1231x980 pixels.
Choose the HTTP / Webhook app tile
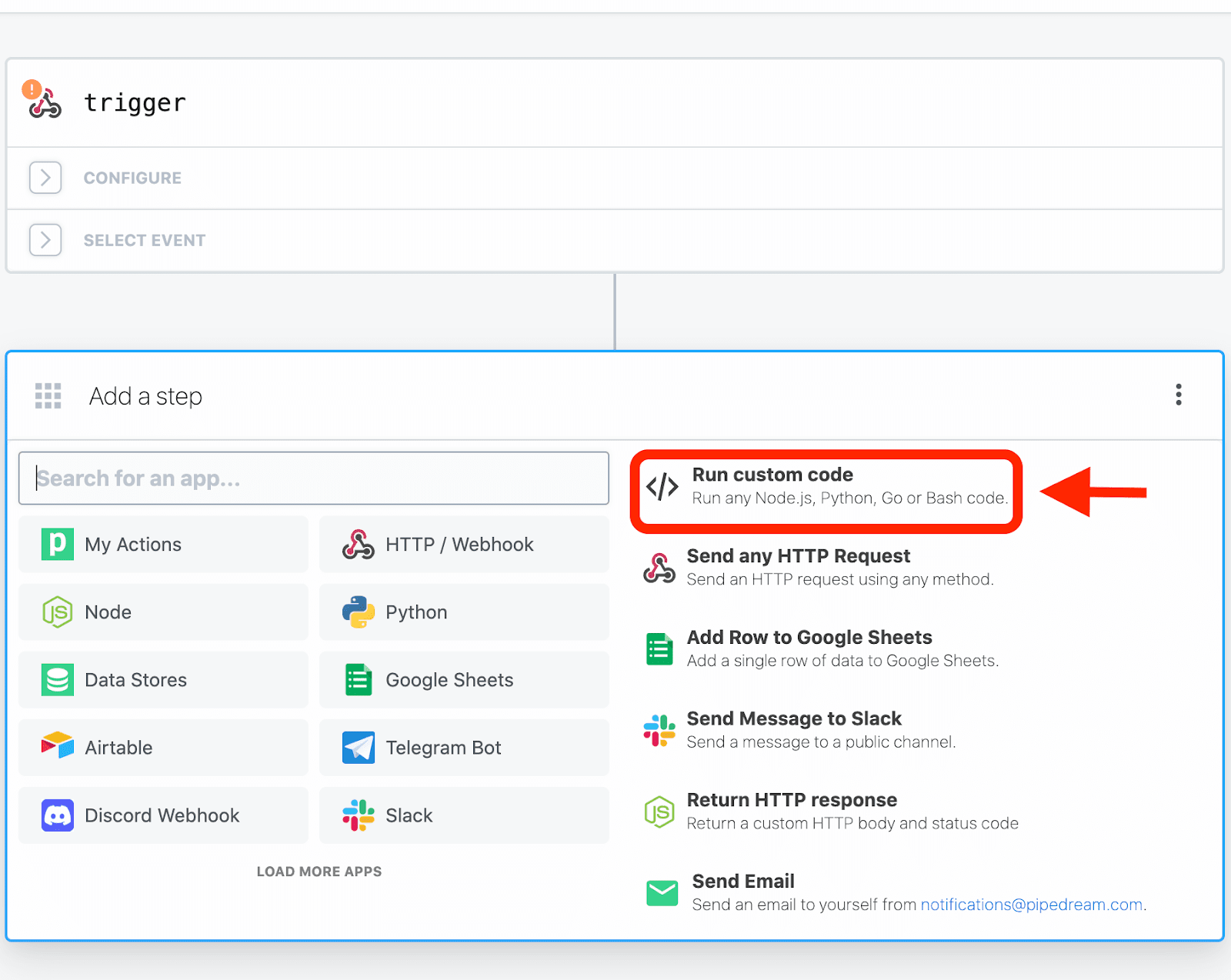coord(464,545)
